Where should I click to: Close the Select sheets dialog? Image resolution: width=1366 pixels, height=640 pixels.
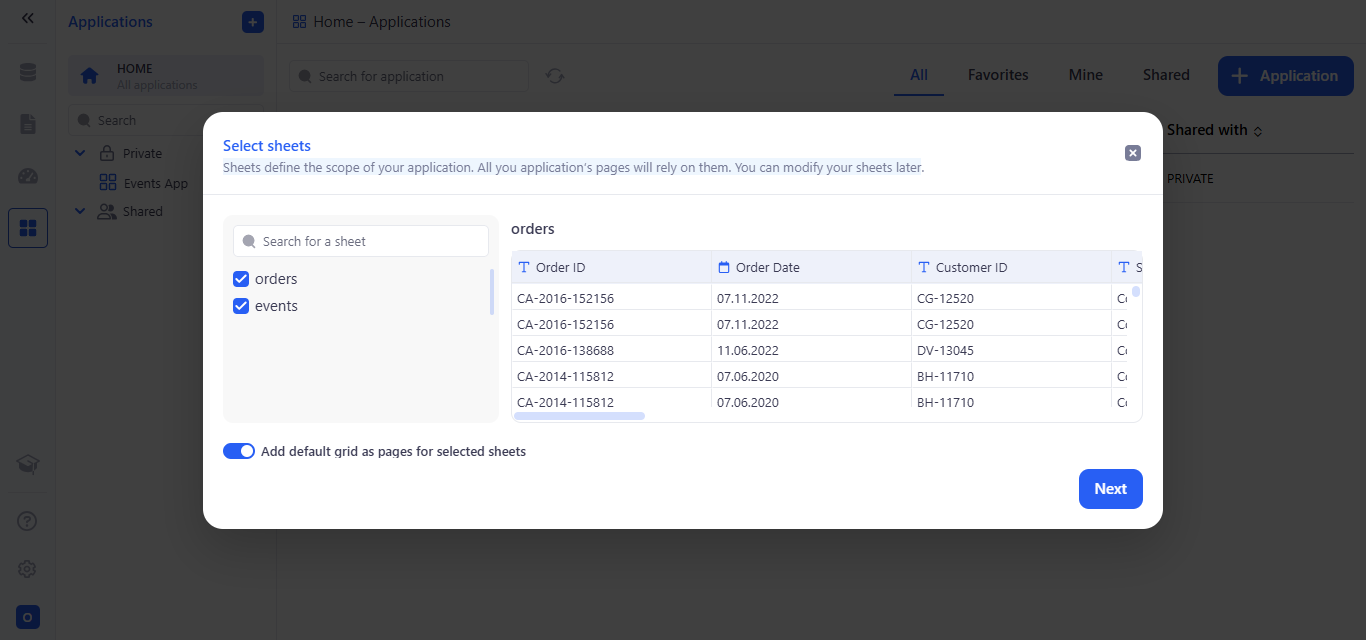pyautogui.click(x=1132, y=153)
